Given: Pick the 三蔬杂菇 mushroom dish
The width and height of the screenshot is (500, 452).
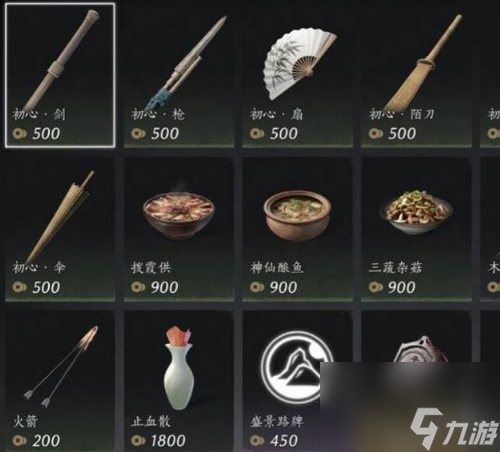Looking at the screenshot, I should coord(416,229).
